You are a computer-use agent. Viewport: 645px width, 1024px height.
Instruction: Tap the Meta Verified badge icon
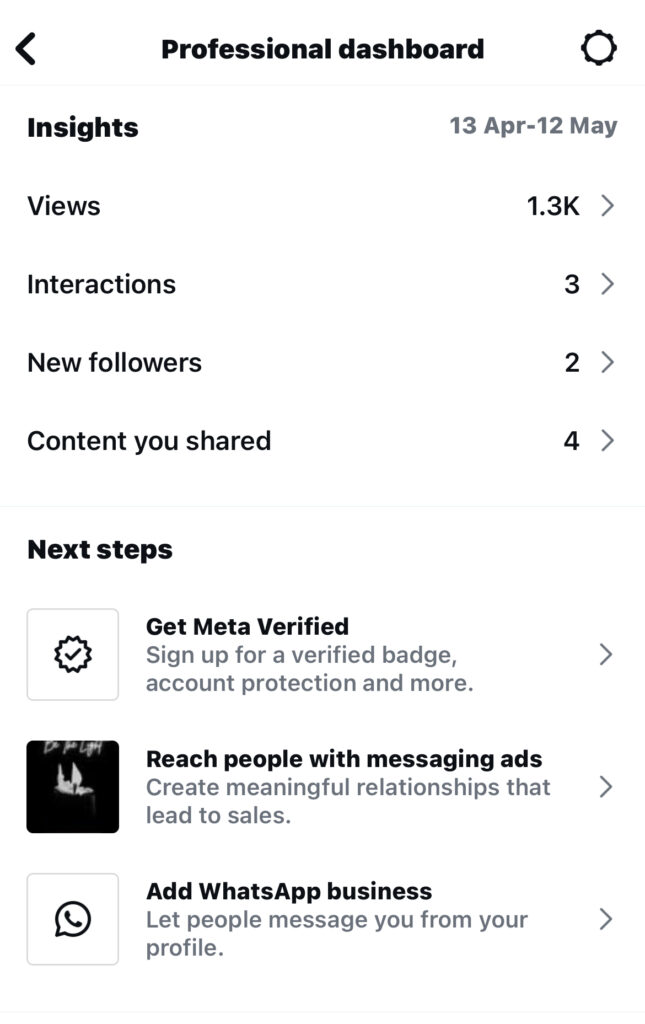(x=72, y=654)
